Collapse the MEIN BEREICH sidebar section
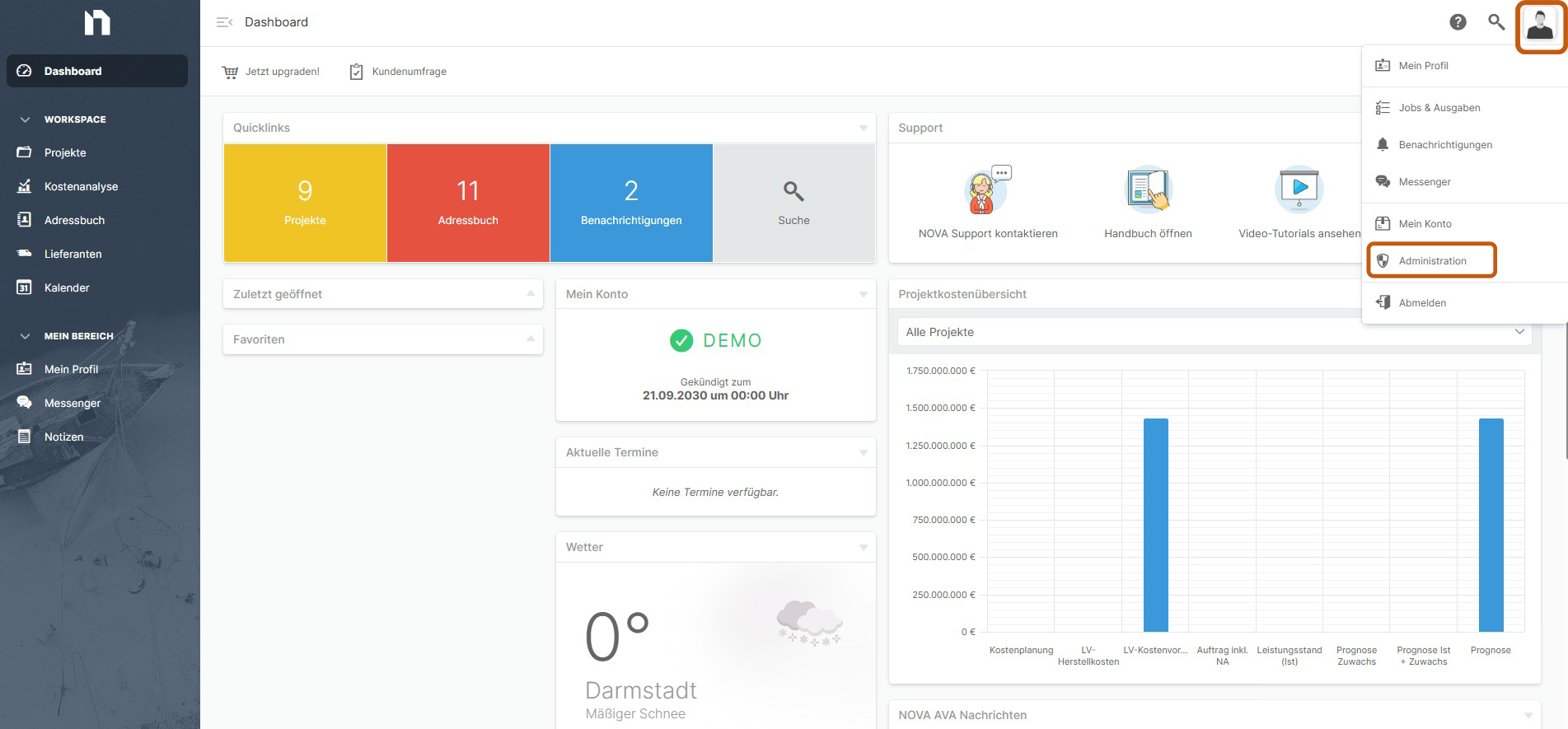The height and width of the screenshot is (729, 1568). (26, 336)
